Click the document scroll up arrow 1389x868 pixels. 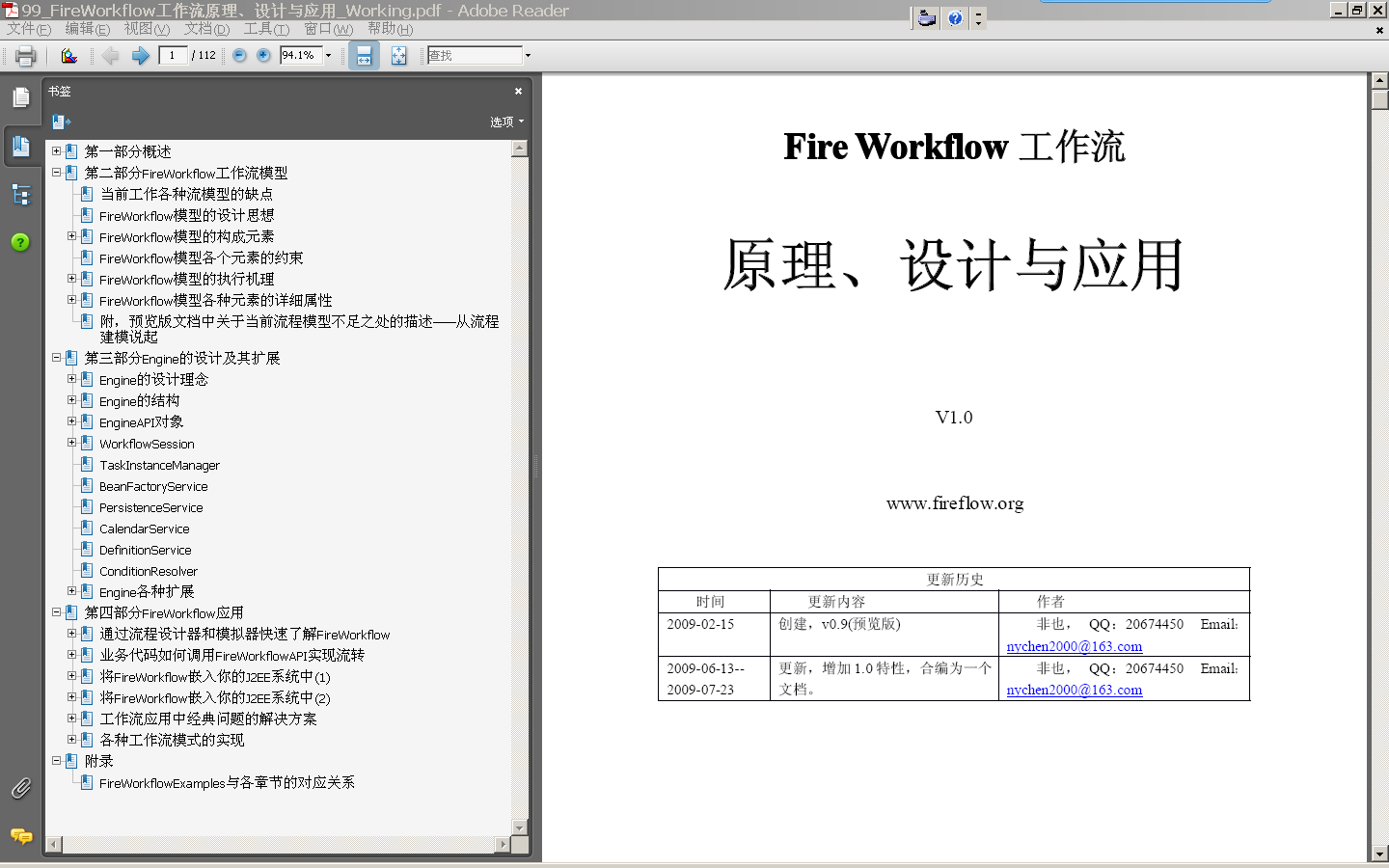click(1379, 81)
